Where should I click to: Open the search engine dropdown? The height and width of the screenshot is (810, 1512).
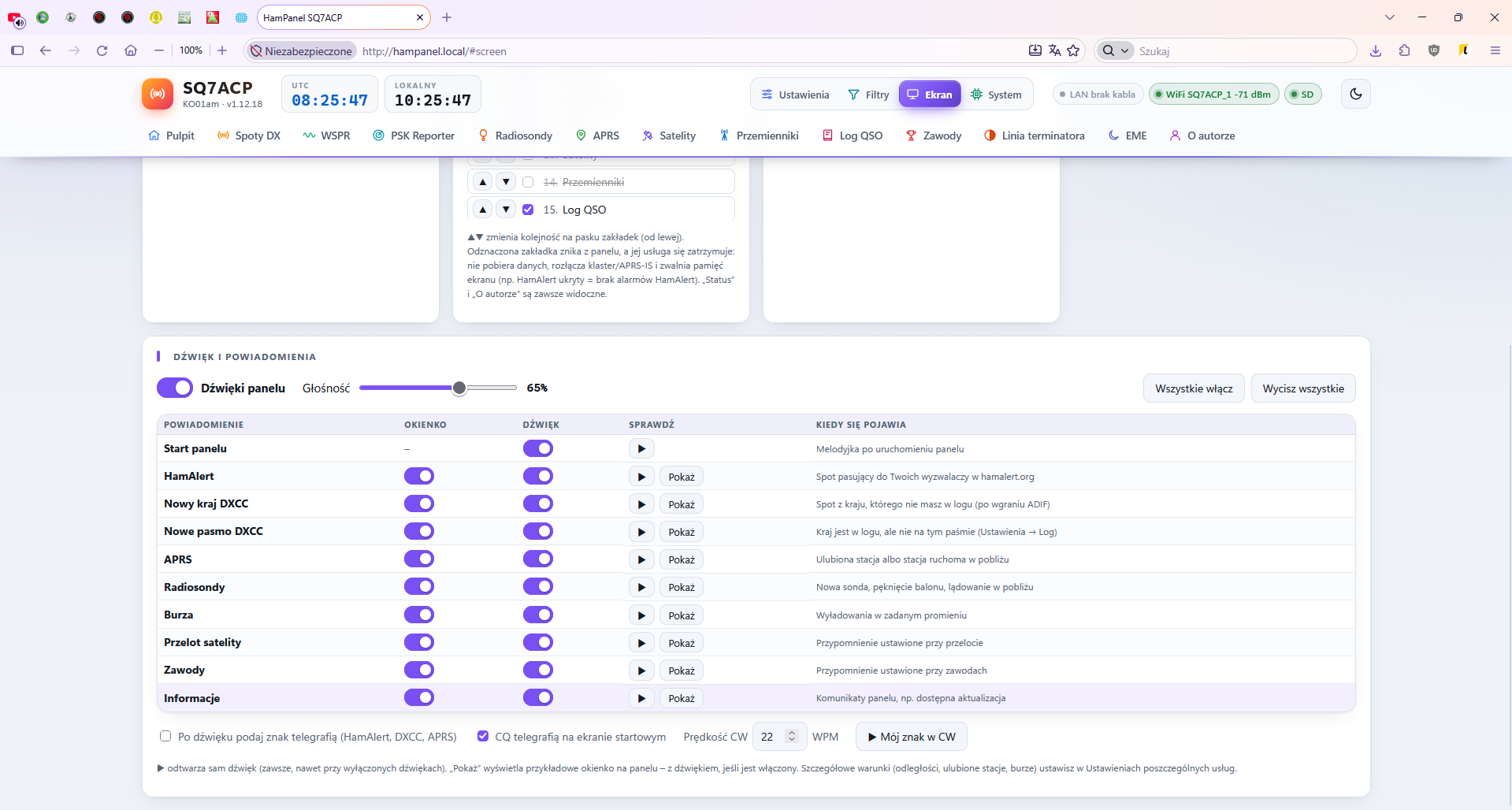1115,50
